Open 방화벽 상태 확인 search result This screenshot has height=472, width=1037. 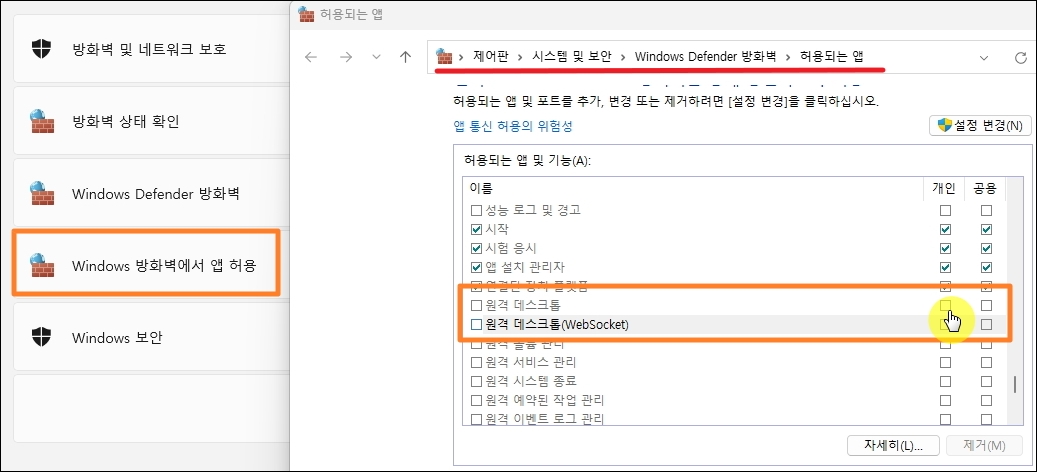click(151, 122)
